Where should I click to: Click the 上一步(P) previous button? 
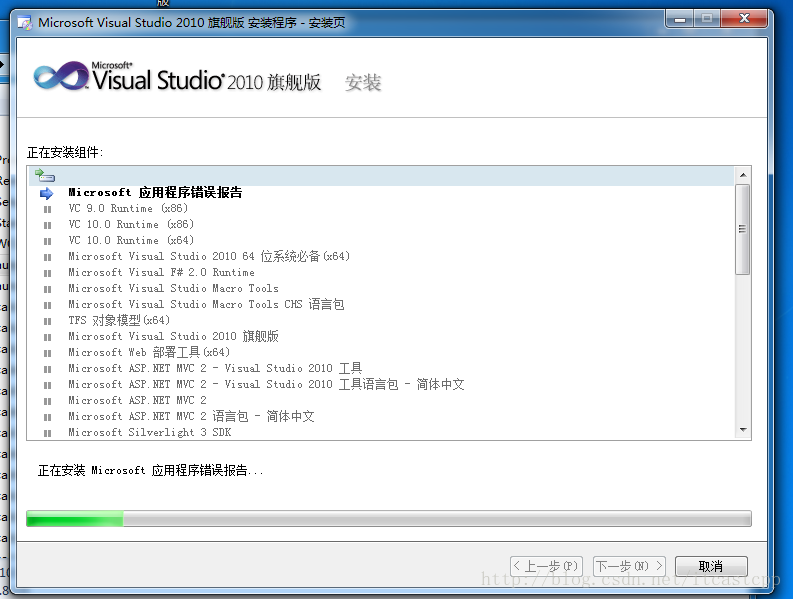[x=547, y=566]
